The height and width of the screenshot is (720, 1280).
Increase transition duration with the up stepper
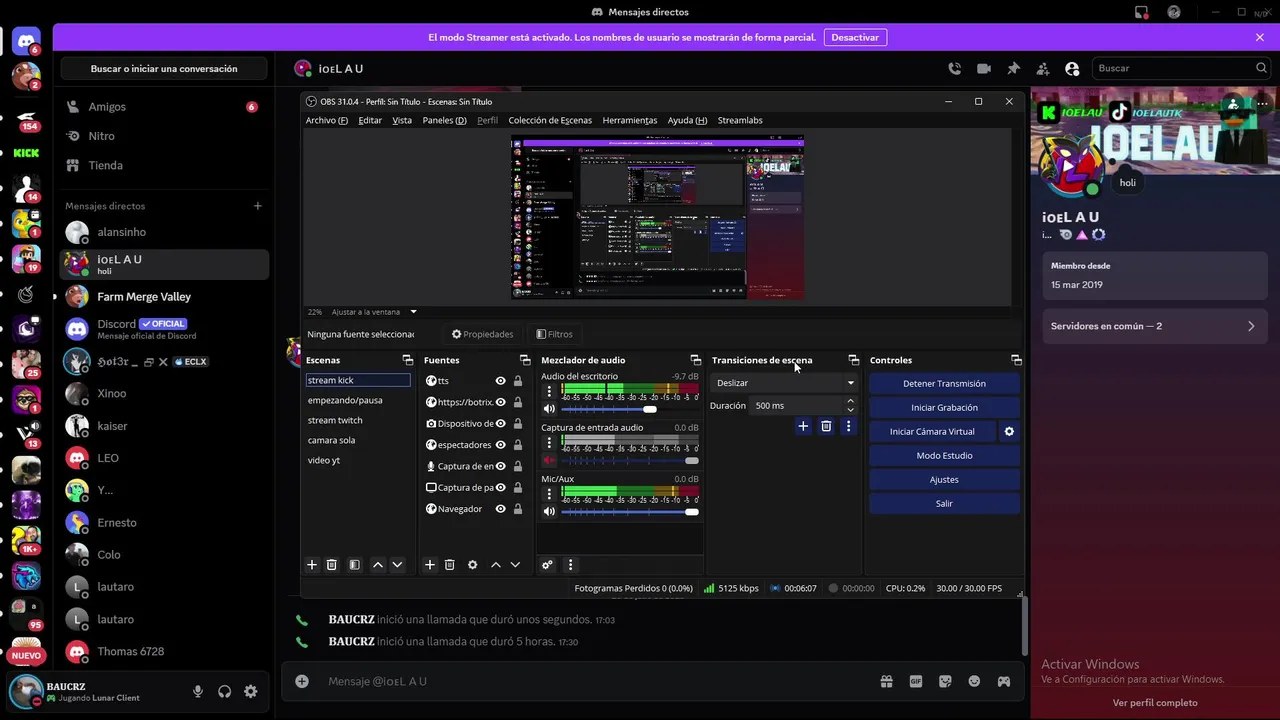pyautogui.click(x=850, y=401)
